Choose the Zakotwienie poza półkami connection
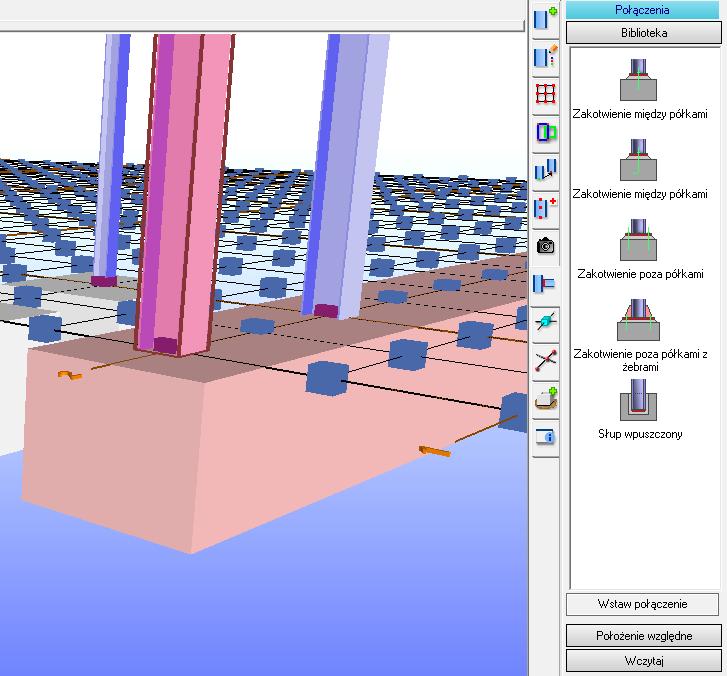Viewport: 727px width, 676px height. click(x=640, y=249)
